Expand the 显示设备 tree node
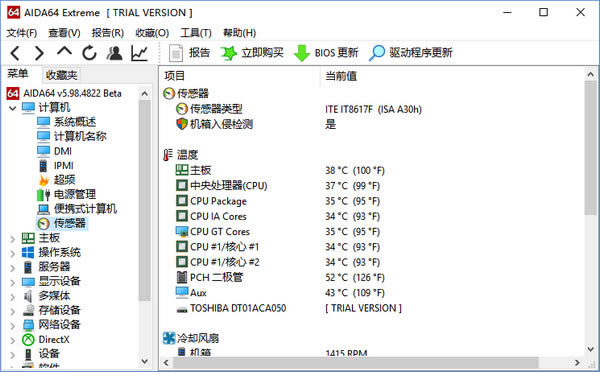Viewport: 600px width, 372px height. coord(12,282)
